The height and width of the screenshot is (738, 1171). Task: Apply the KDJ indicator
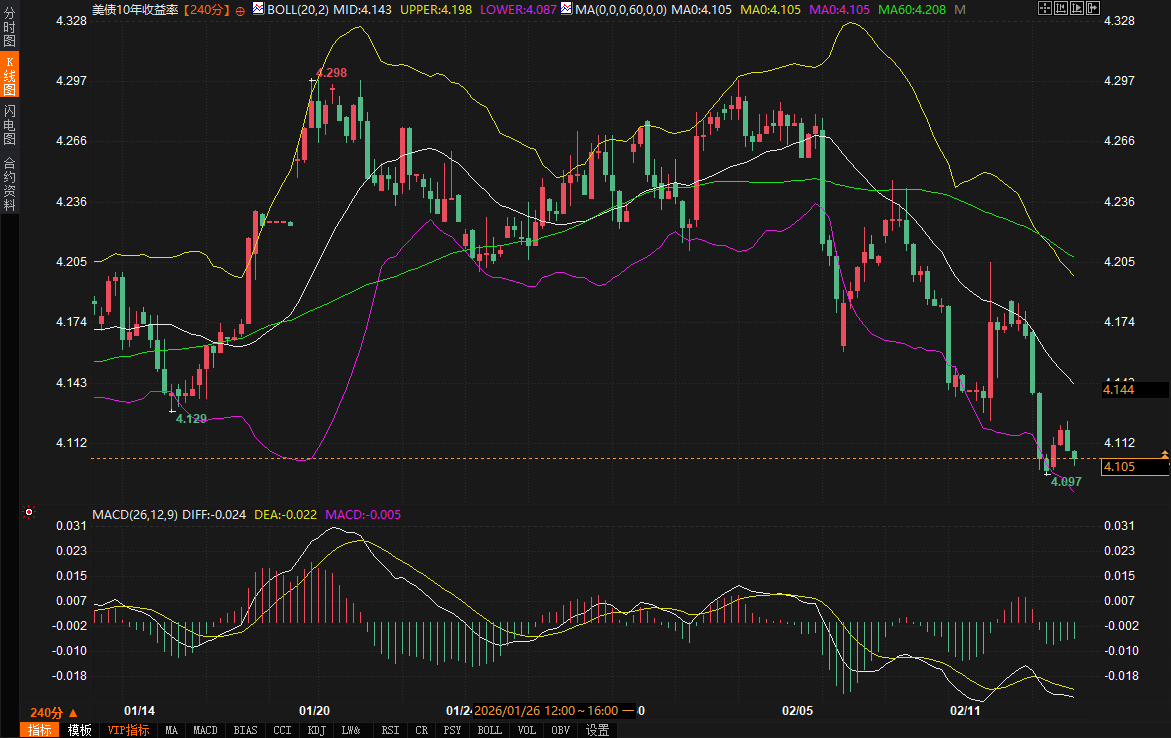coord(318,730)
